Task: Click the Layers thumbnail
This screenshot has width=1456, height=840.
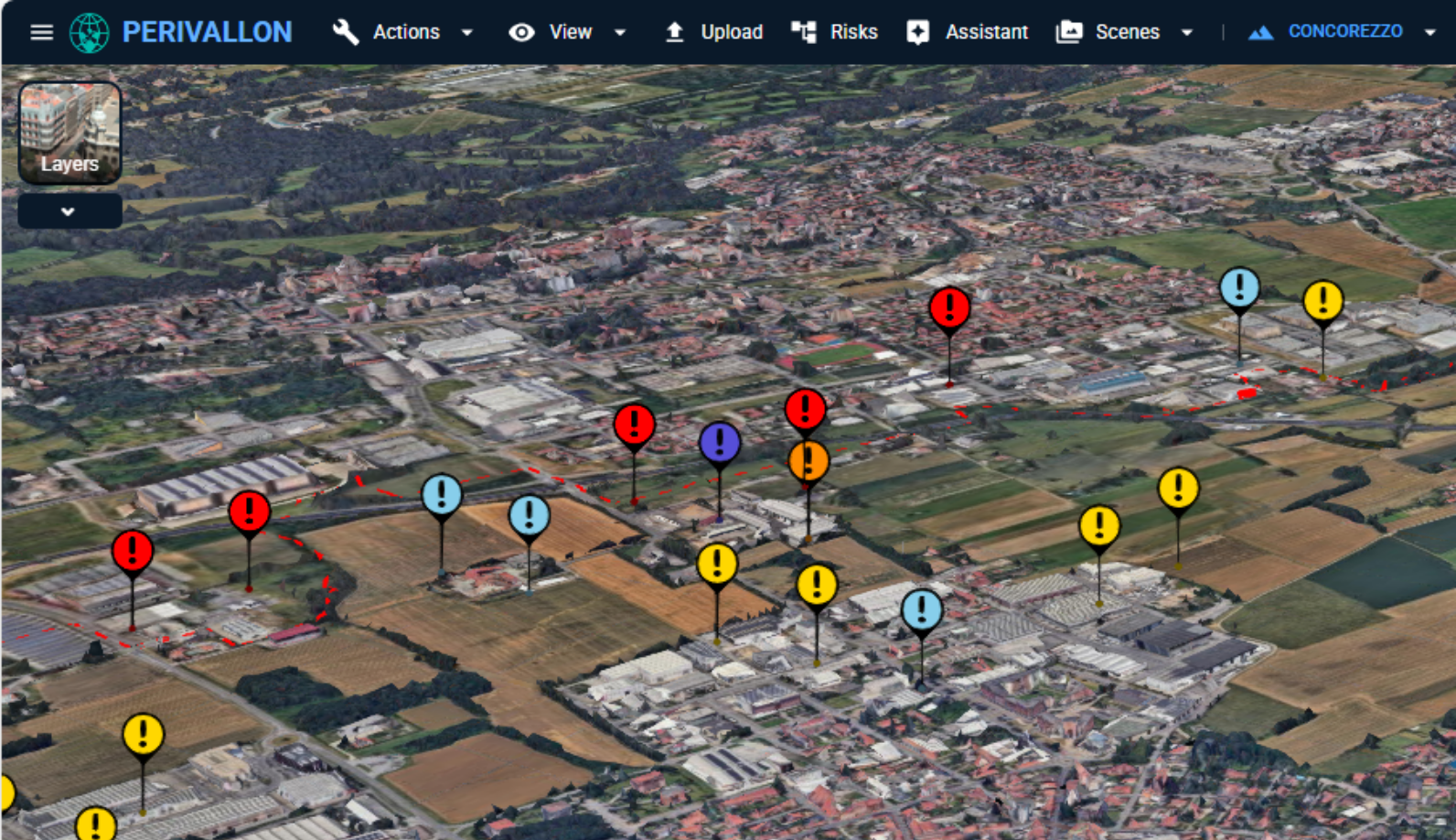Action: coord(70,133)
